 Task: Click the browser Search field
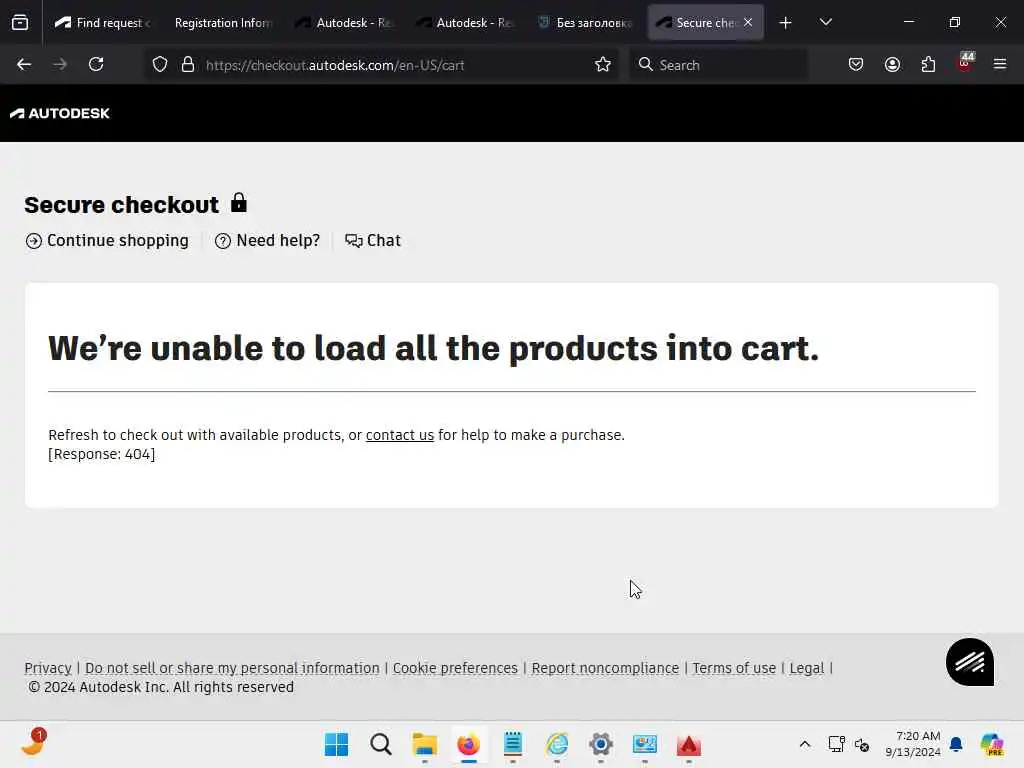pyautogui.click(x=718, y=65)
